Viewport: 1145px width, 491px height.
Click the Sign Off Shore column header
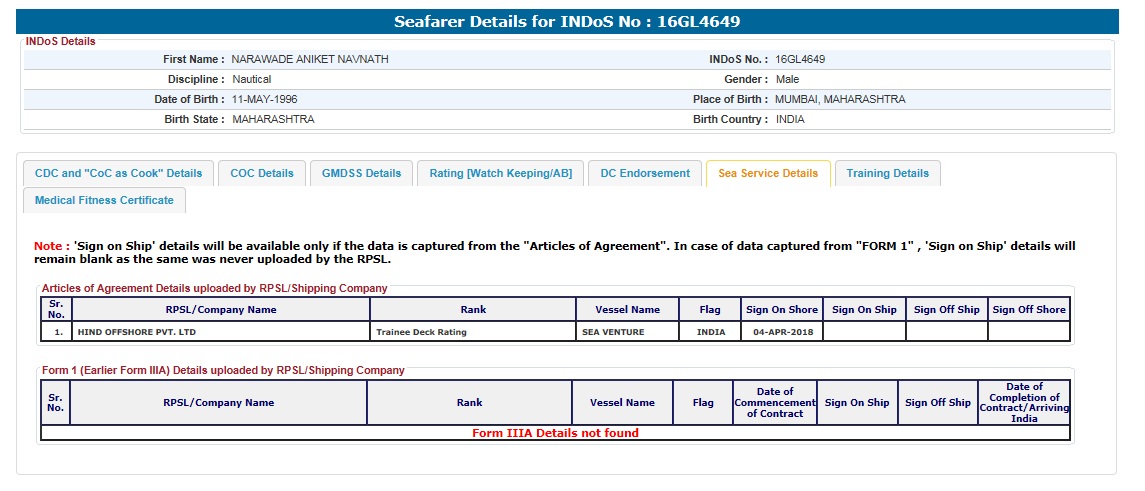click(x=1029, y=310)
